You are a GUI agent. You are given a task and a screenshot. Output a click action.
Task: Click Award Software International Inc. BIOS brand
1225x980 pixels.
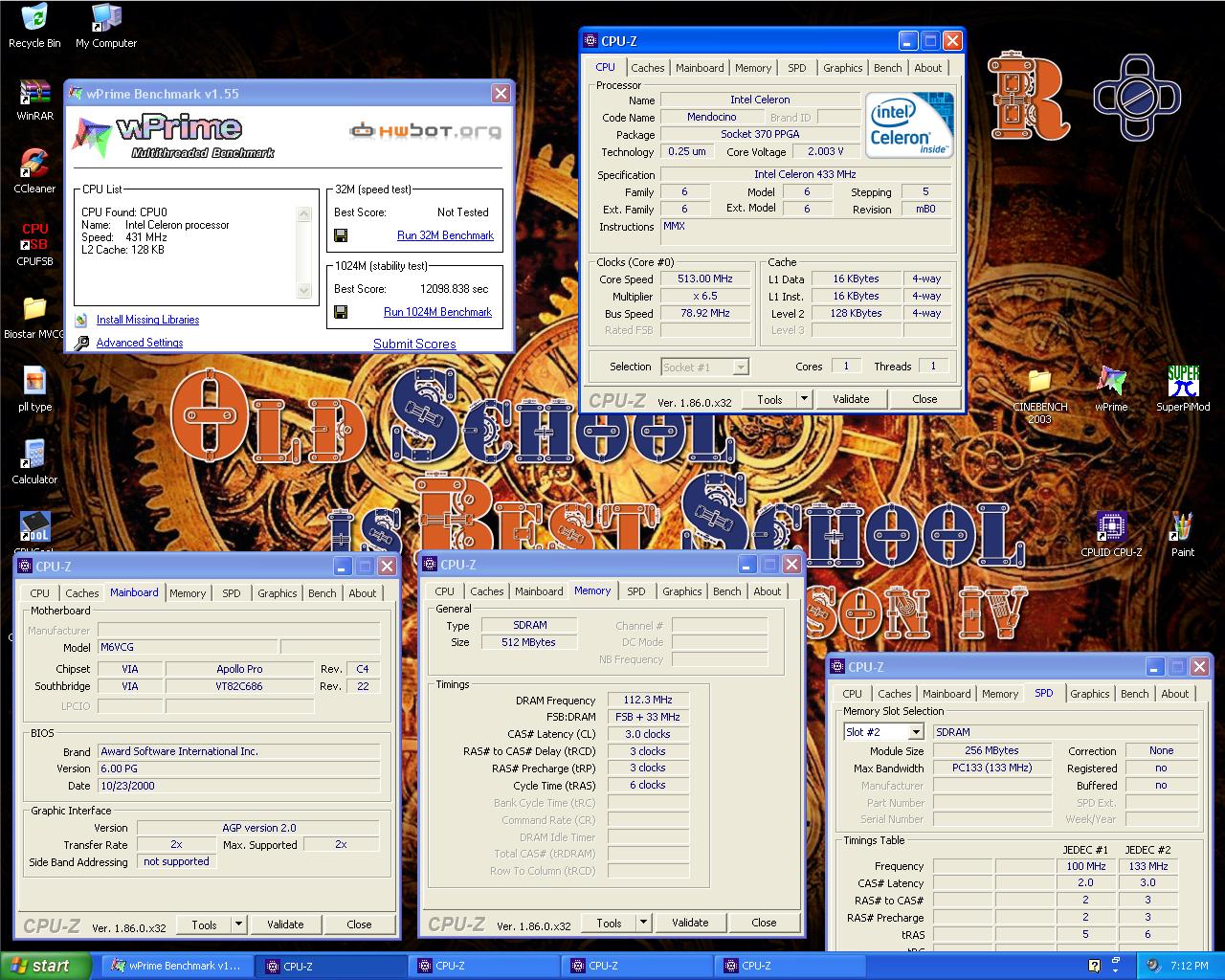[238, 751]
